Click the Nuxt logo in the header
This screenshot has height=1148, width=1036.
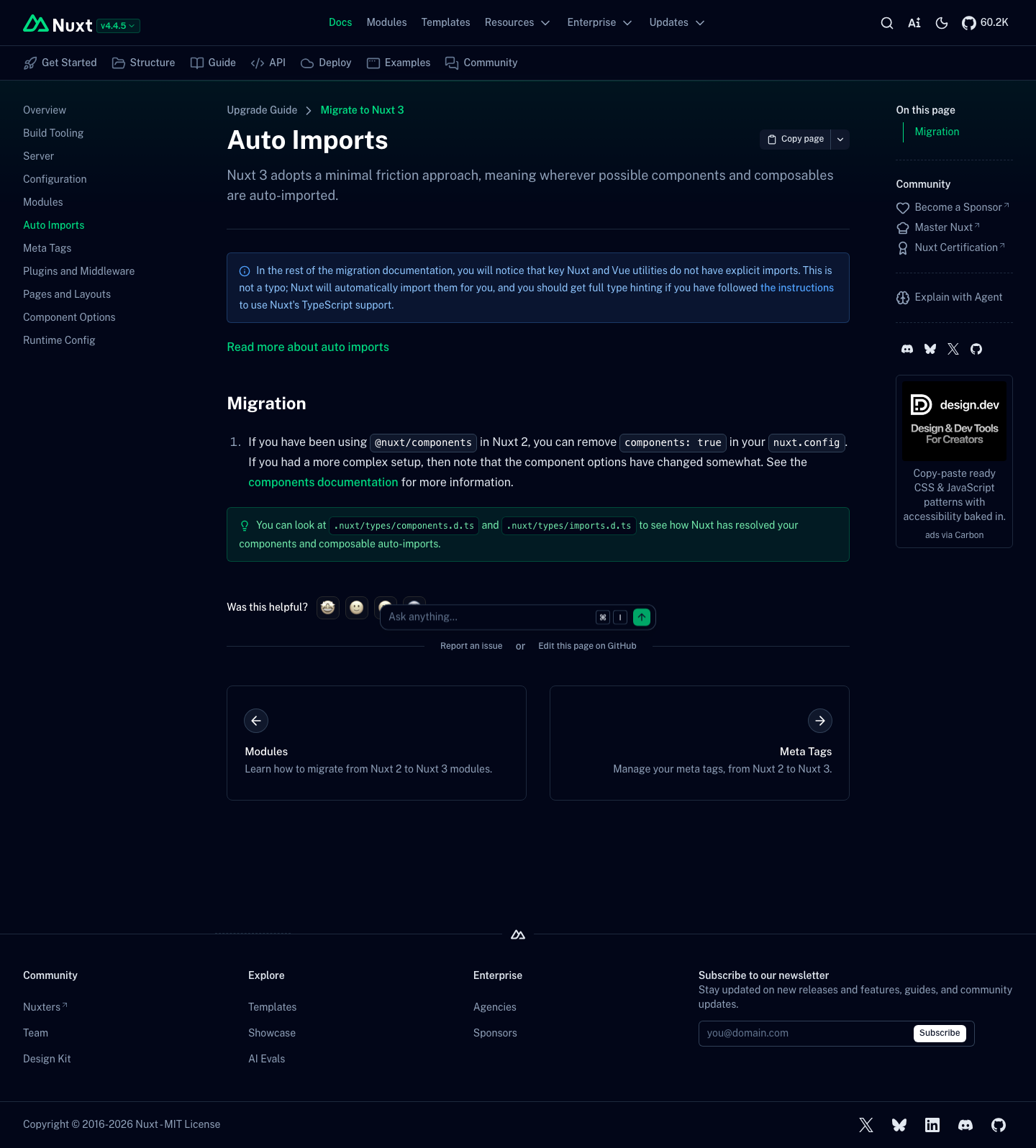[x=58, y=24]
